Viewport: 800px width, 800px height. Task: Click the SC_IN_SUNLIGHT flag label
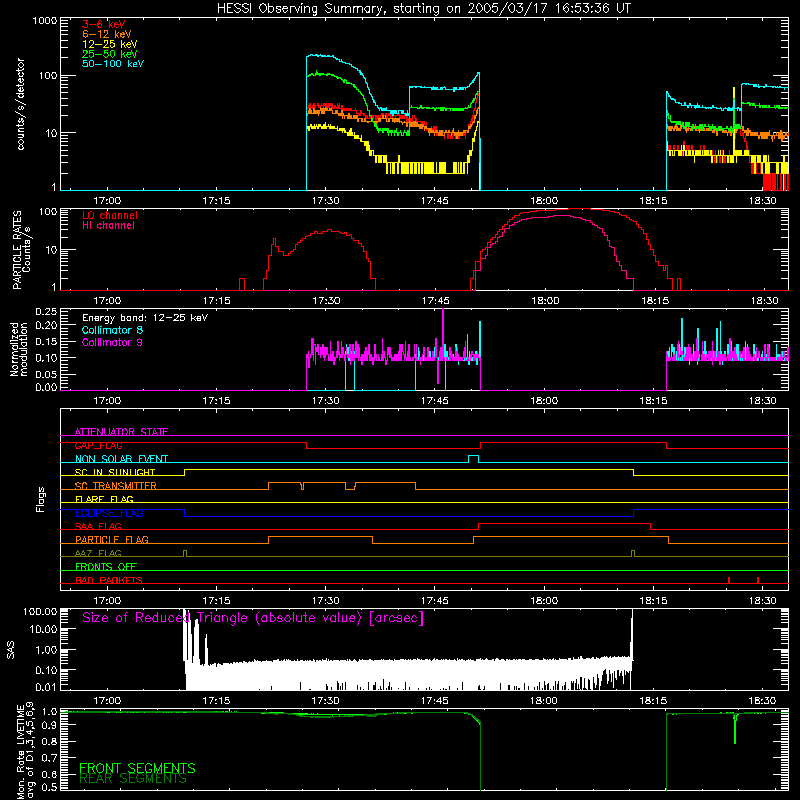pyautogui.click(x=115, y=472)
